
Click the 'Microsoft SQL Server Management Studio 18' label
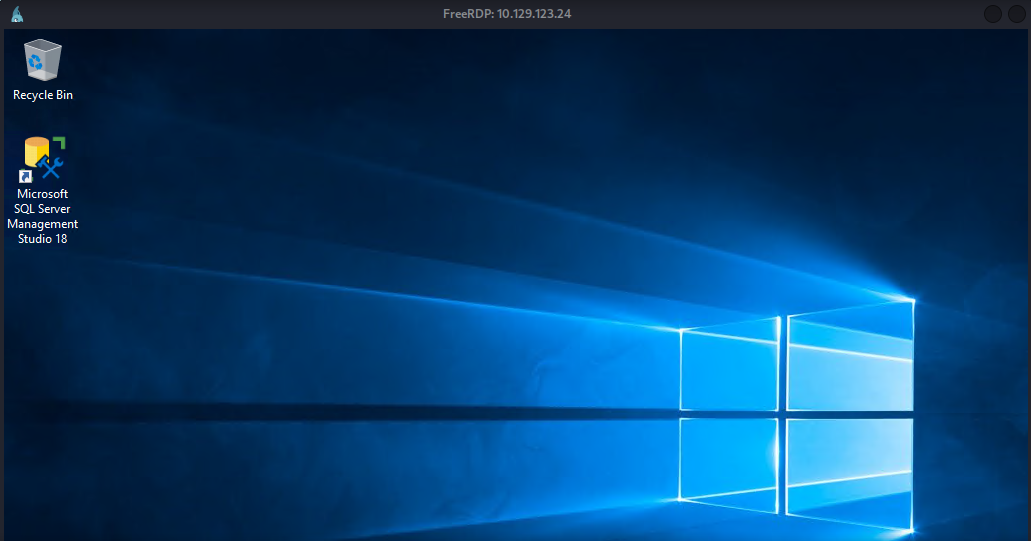(43, 216)
